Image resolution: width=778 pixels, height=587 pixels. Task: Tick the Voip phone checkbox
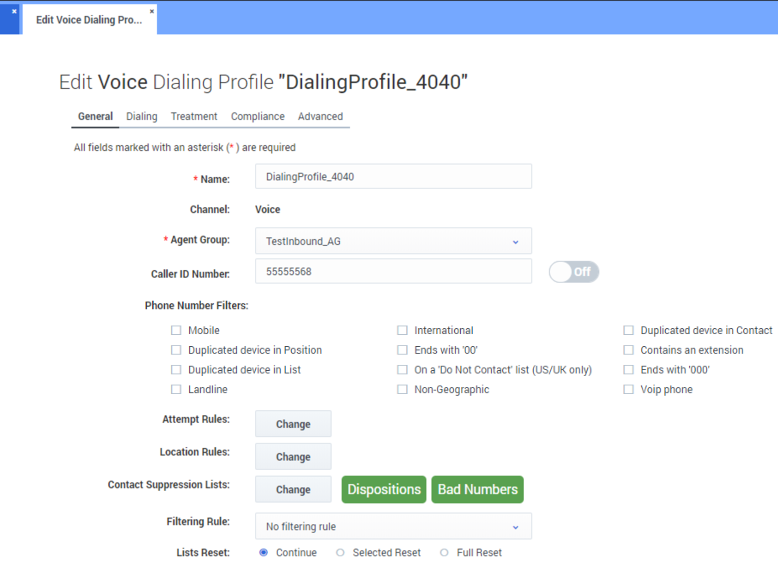tap(629, 390)
